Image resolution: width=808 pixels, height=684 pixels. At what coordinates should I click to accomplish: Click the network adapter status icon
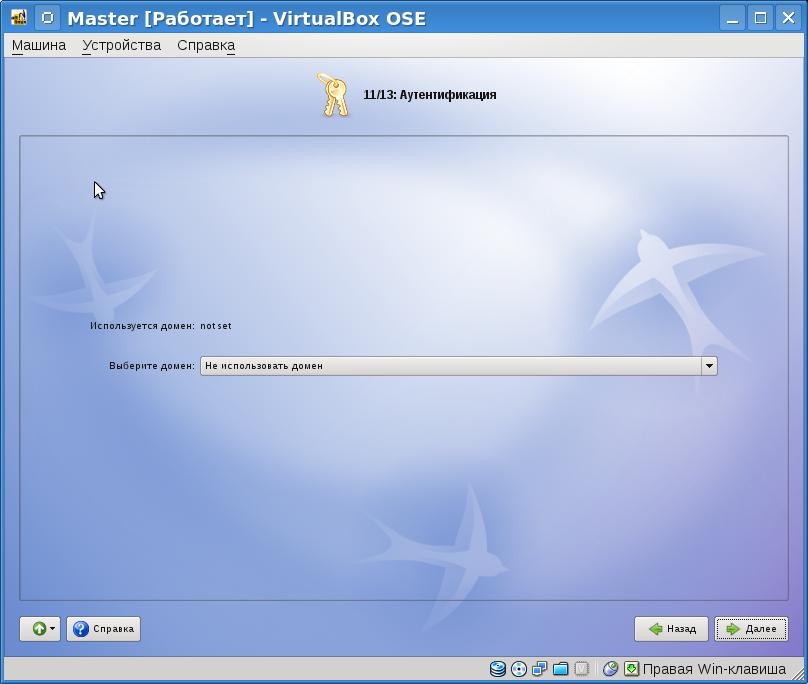click(540, 669)
